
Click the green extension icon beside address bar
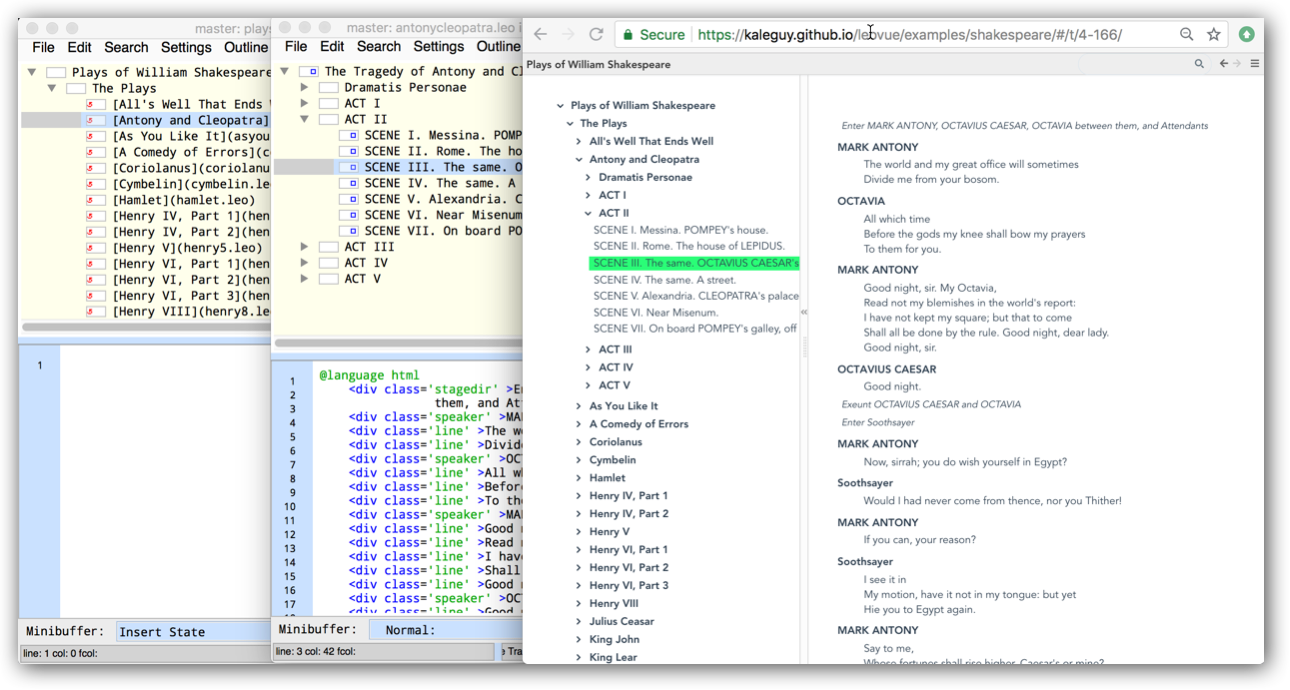click(1246, 34)
